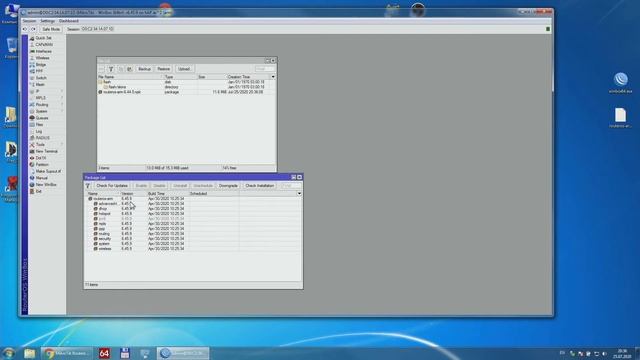Select the wireless package row
The width and height of the screenshot is (640, 360).
click(x=193, y=249)
